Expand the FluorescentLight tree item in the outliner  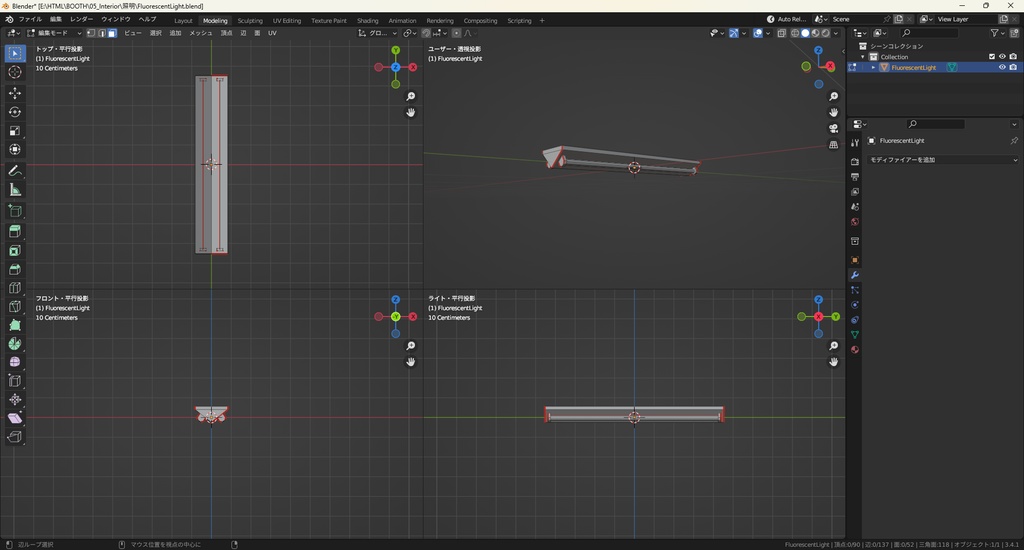873,68
